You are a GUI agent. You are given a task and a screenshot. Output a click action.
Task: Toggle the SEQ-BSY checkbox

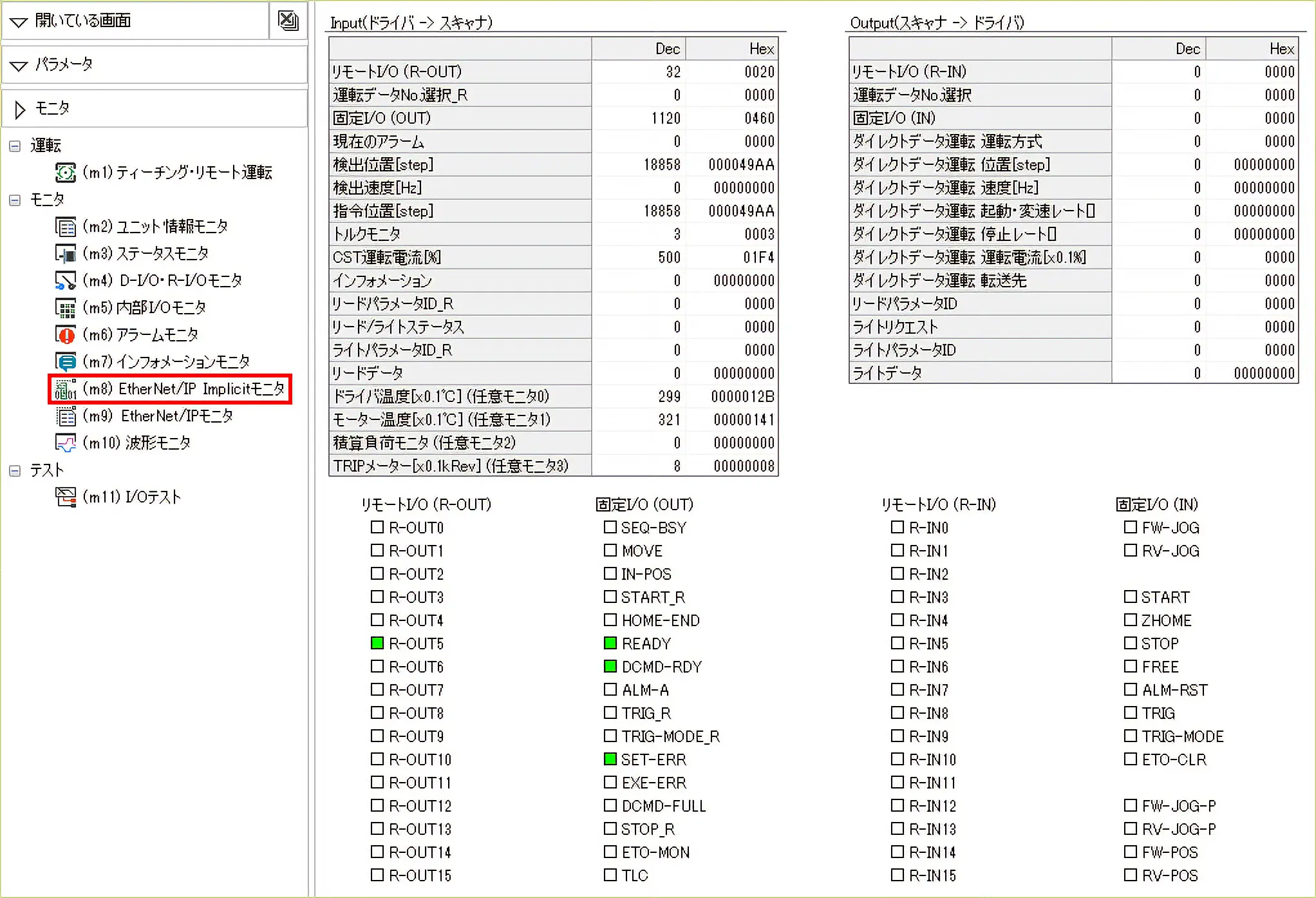610,527
